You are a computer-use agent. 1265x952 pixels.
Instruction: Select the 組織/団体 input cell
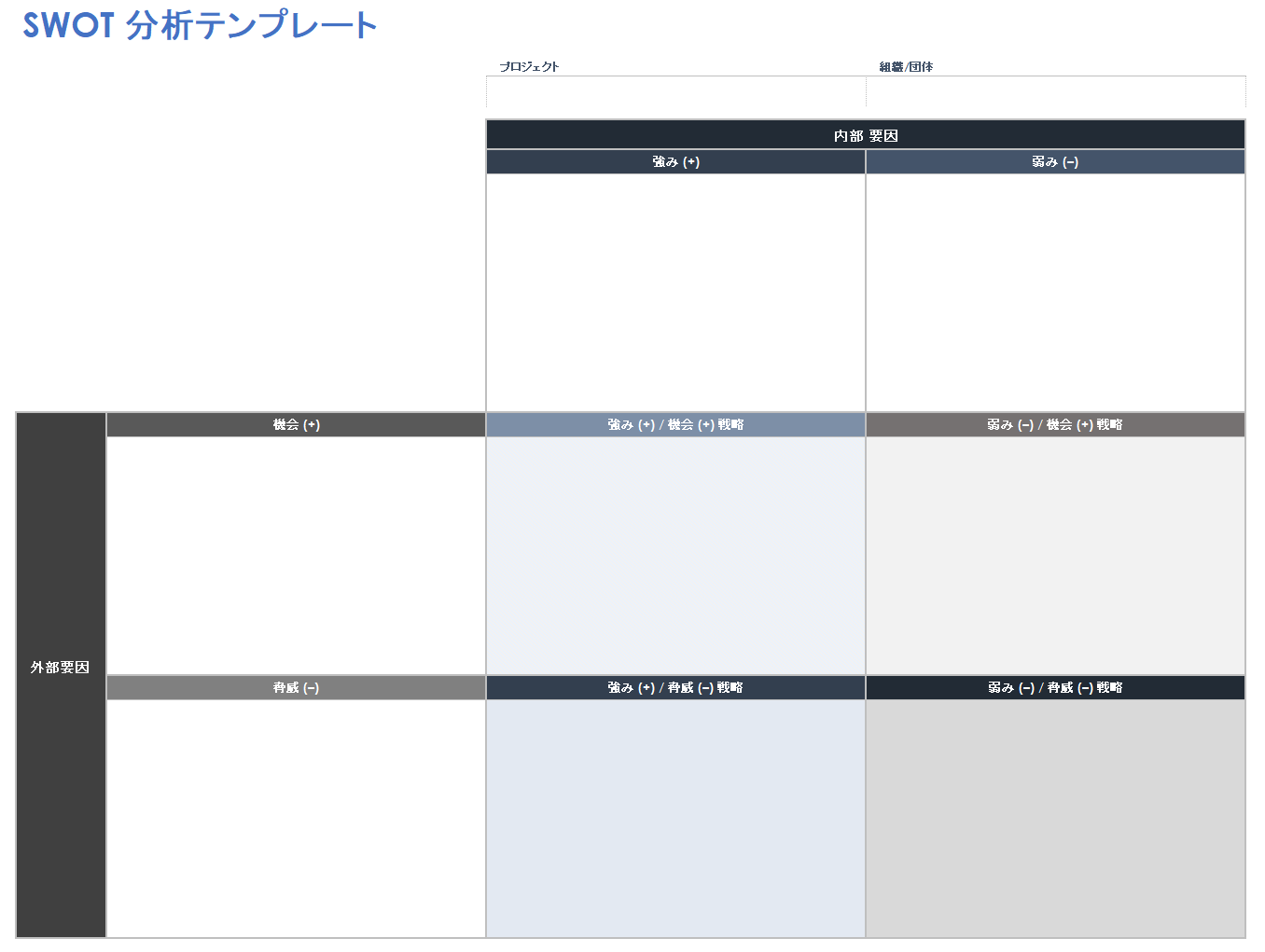[1056, 92]
